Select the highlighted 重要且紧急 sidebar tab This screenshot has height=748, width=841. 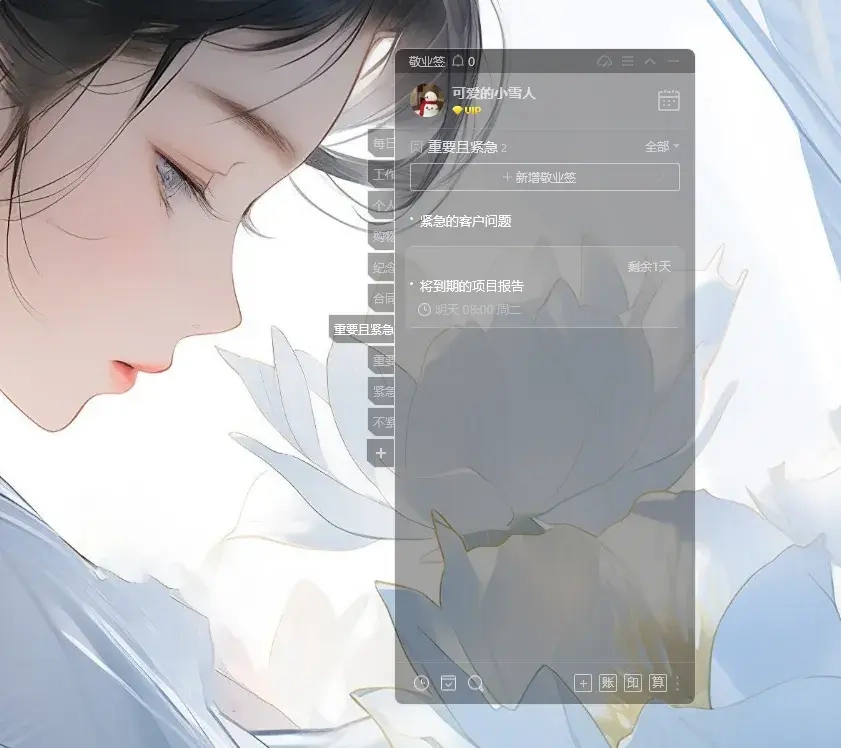point(362,329)
